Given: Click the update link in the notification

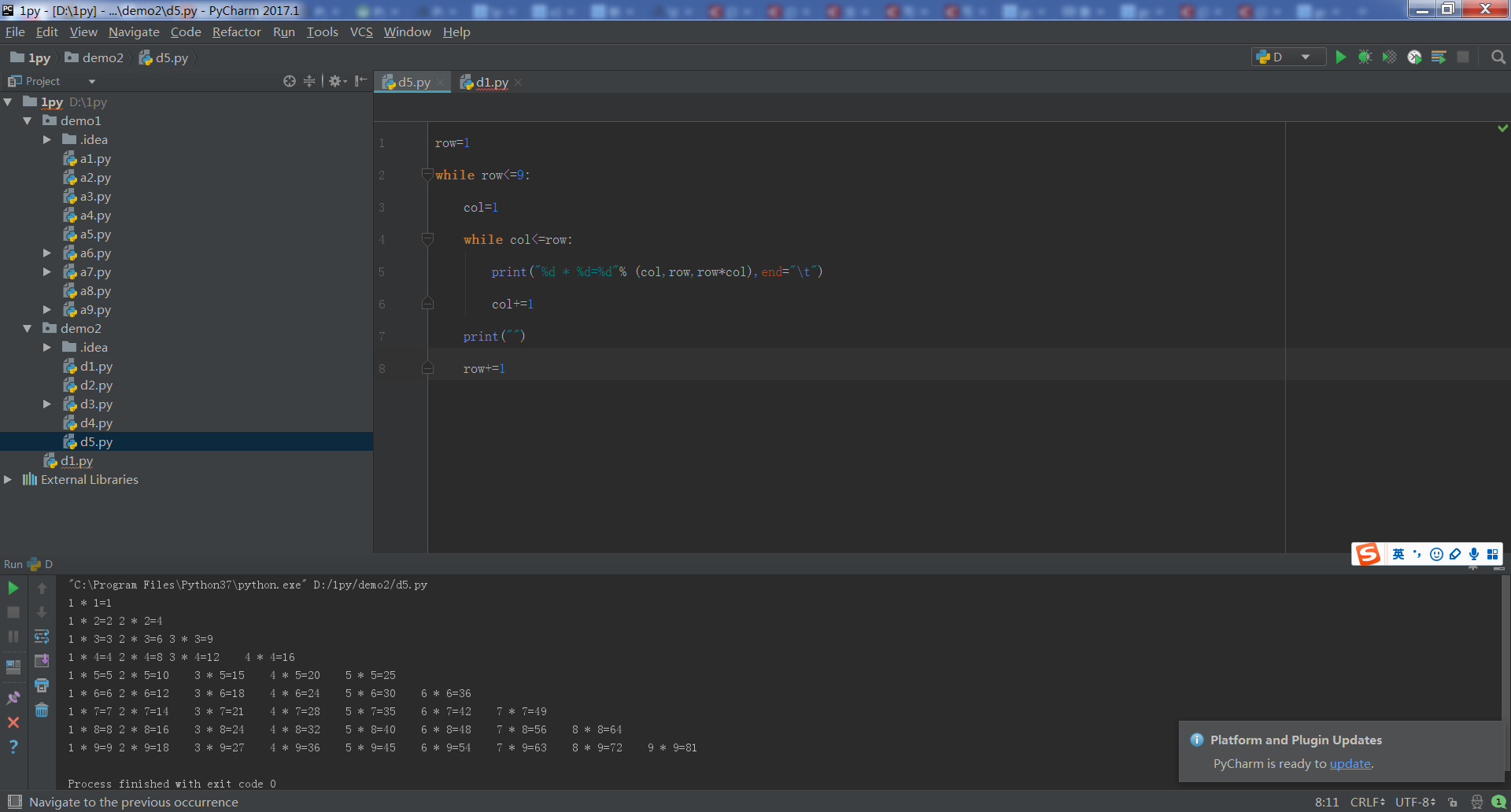Looking at the screenshot, I should pos(1350,763).
